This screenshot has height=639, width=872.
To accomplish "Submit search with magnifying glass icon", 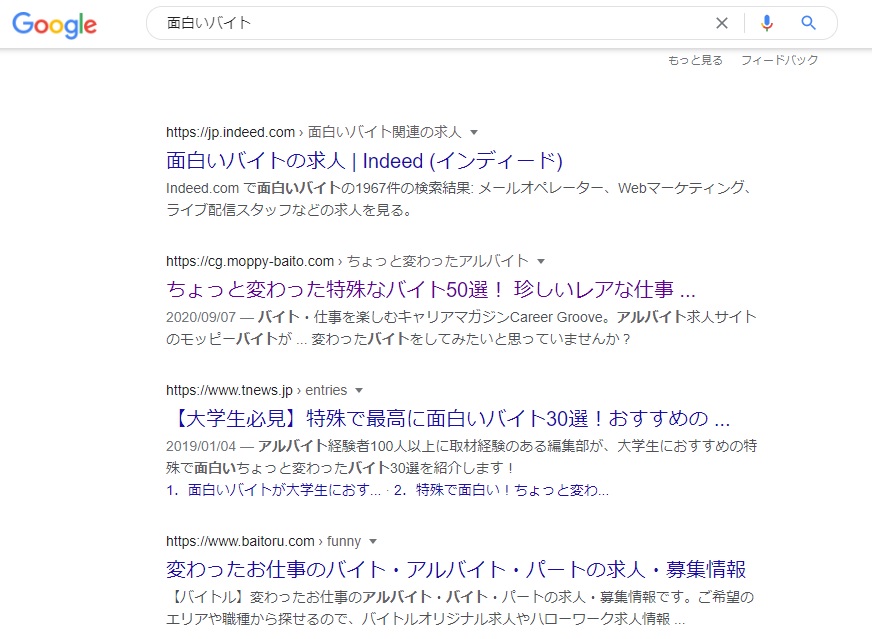I will [808, 23].
